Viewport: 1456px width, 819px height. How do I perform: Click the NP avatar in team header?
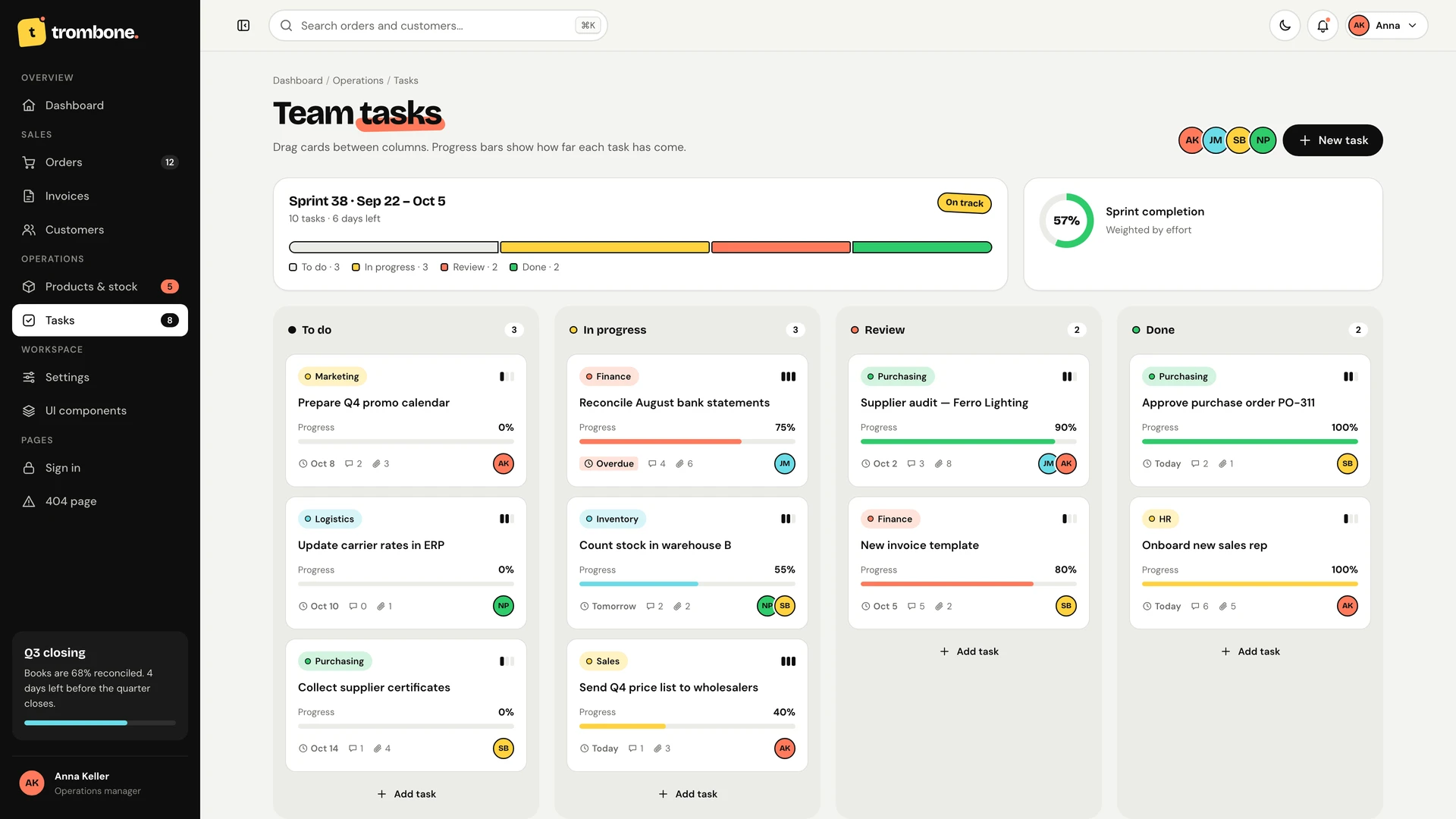click(x=1263, y=140)
